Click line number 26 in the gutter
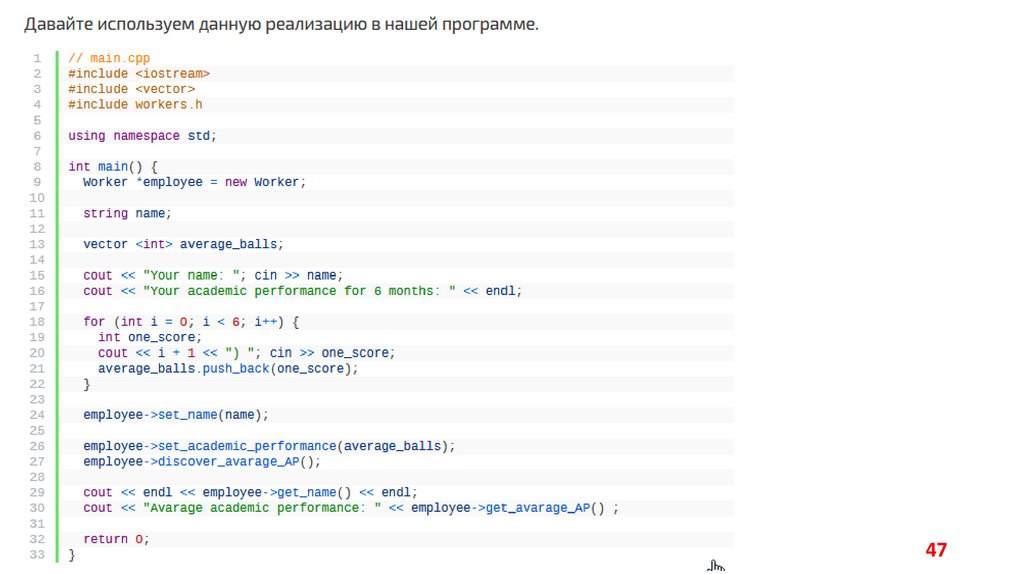 tap(37, 446)
